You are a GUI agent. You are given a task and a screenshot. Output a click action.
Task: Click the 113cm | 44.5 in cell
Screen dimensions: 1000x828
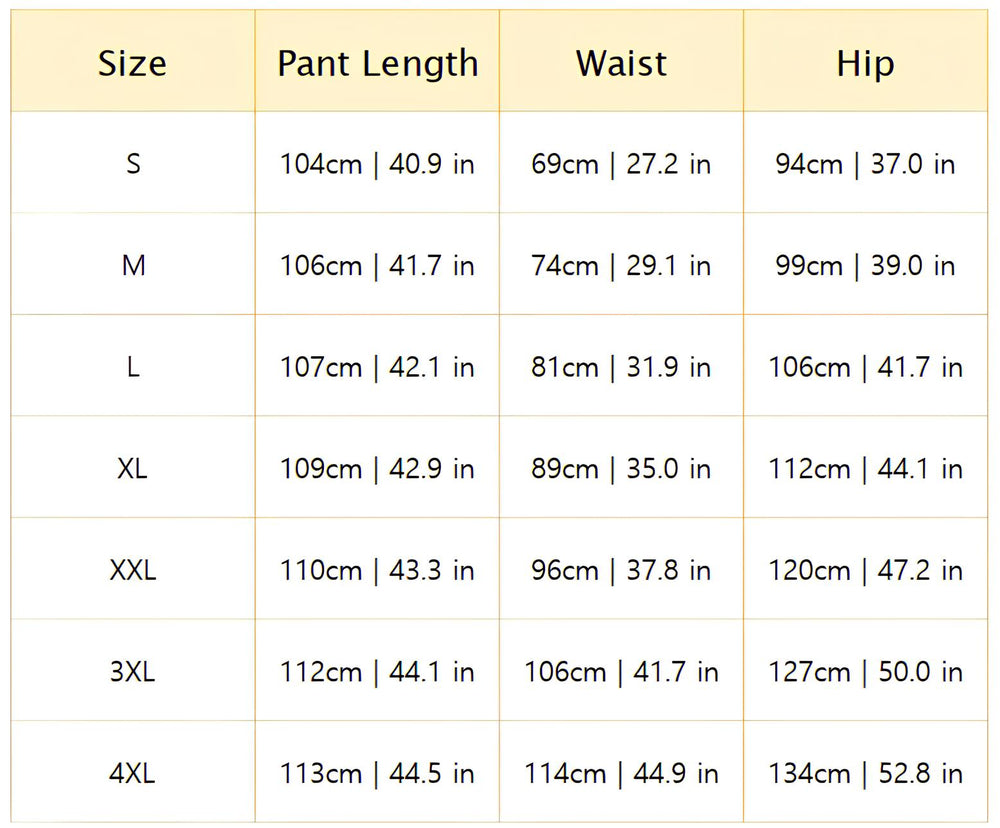(x=377, y=774)
